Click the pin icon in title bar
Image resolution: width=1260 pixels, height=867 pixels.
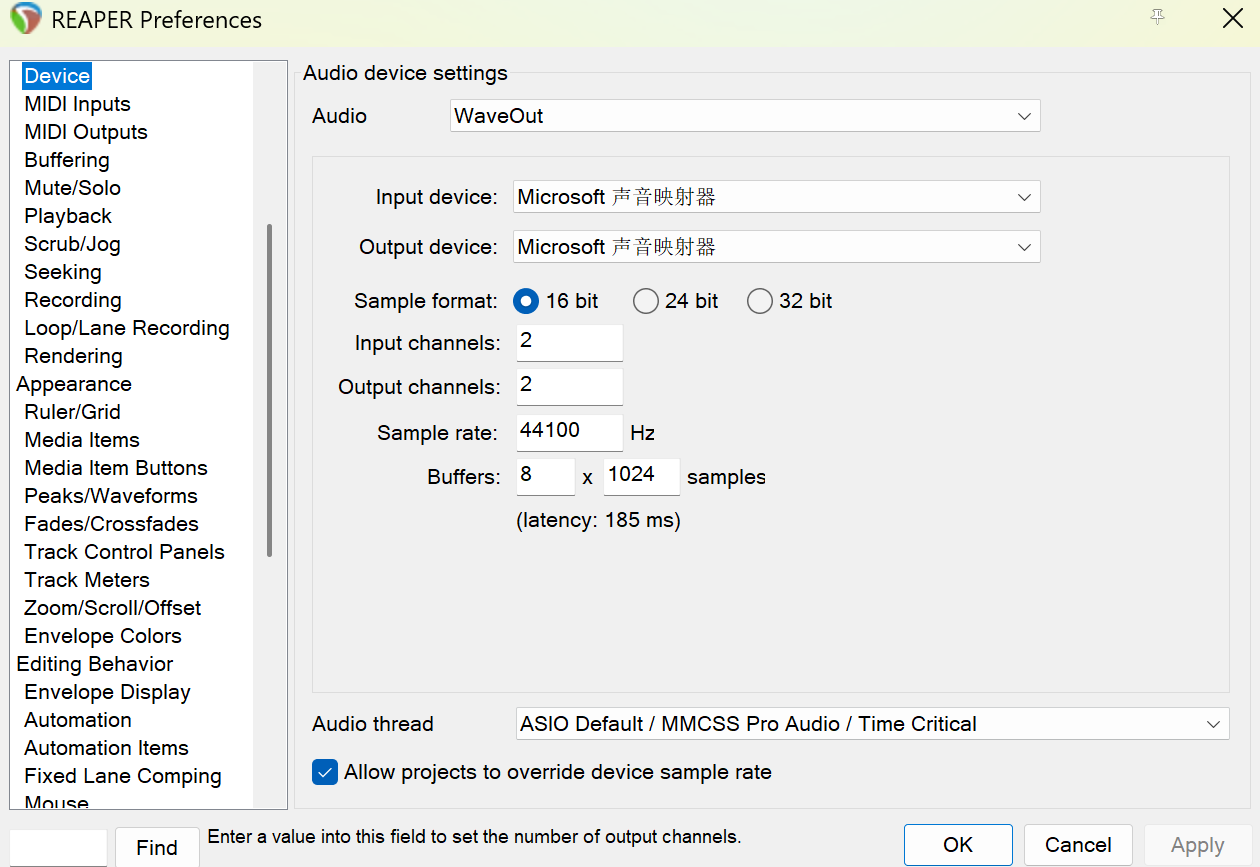click(1158, 18)
